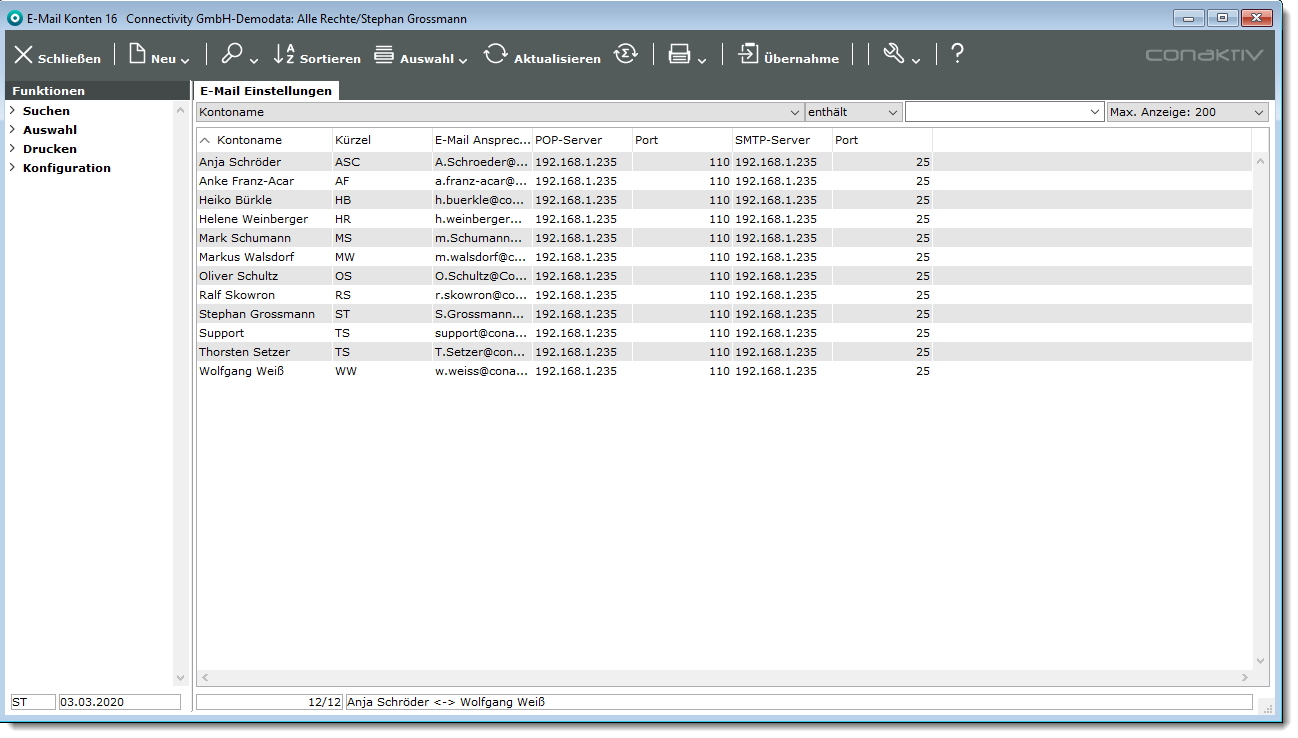Click the question mark help icon

(957, 54)
